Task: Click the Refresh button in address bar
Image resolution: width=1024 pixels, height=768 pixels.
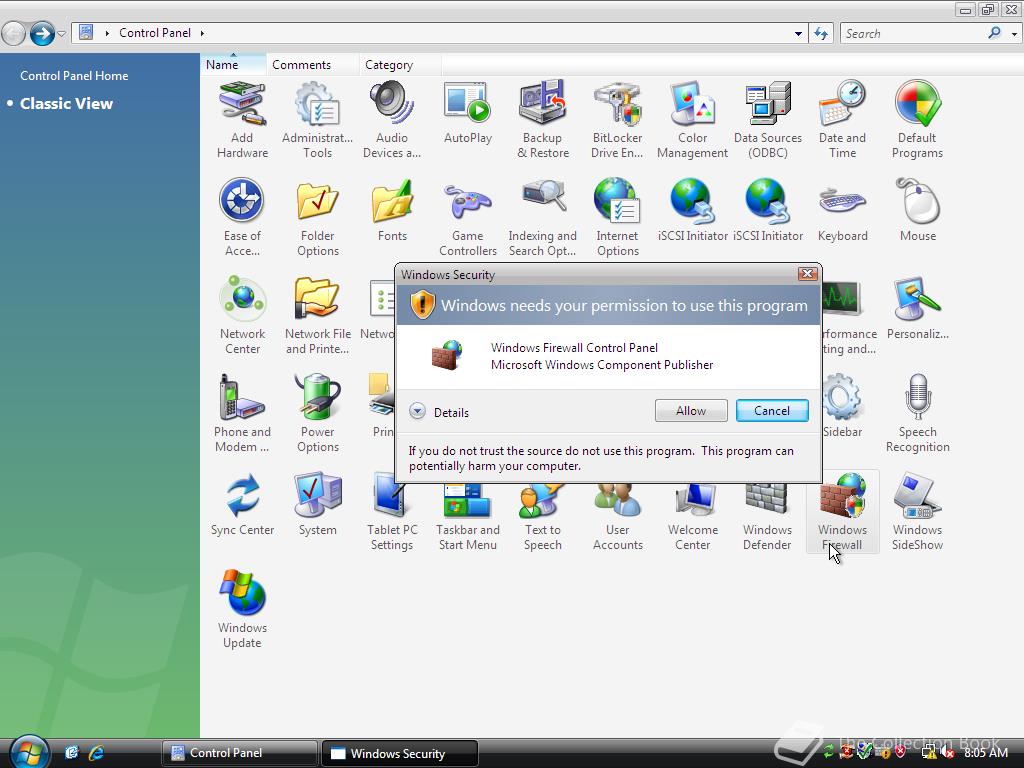Action: (x=821, y=33)
